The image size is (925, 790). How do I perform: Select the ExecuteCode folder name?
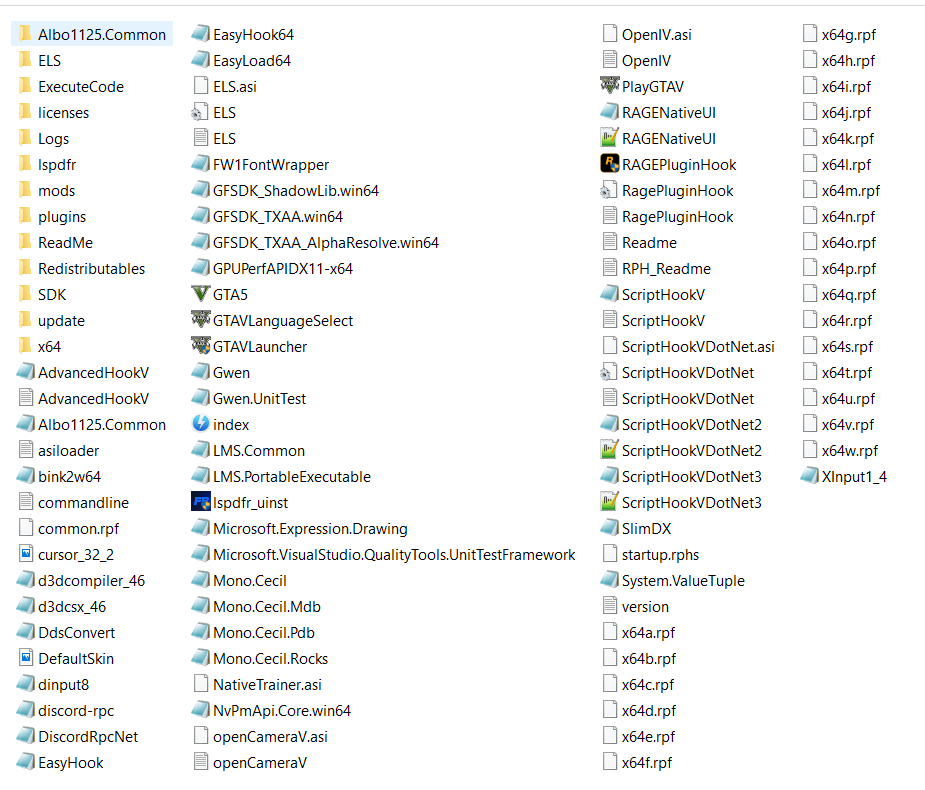[x=81, y=87]
